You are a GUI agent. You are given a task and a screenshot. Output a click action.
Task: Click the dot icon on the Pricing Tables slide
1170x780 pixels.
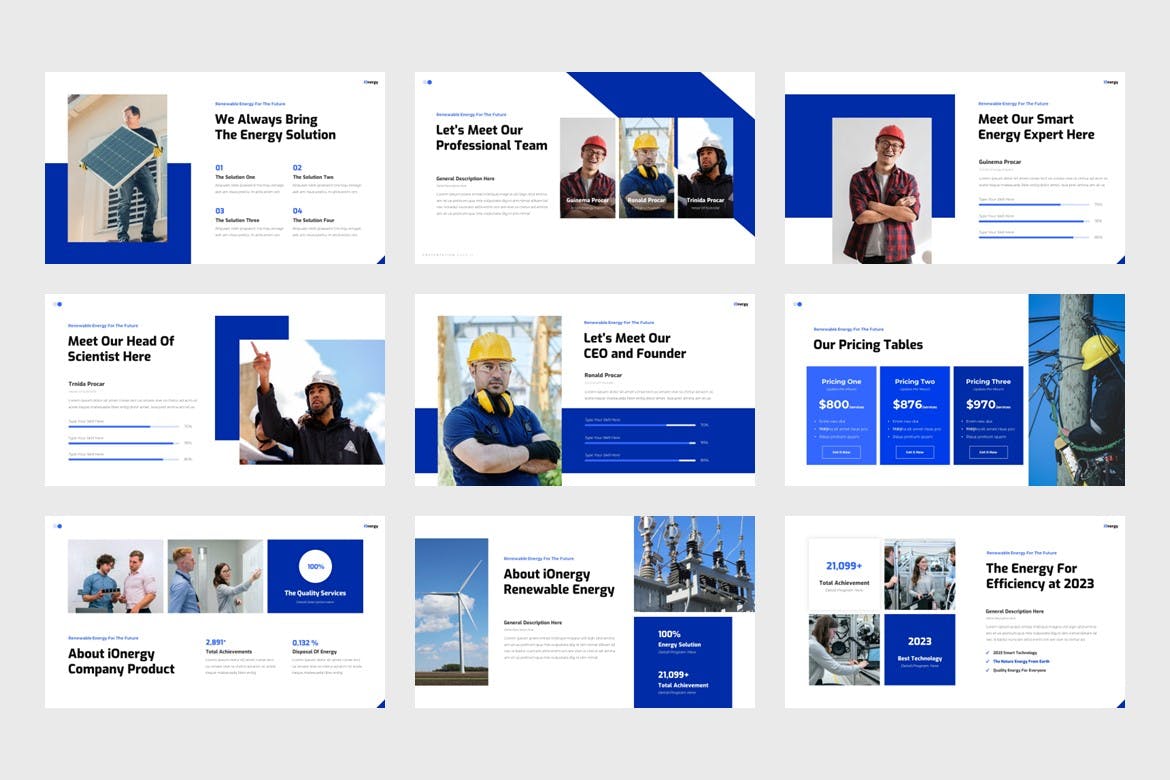(x=797, y=304)
